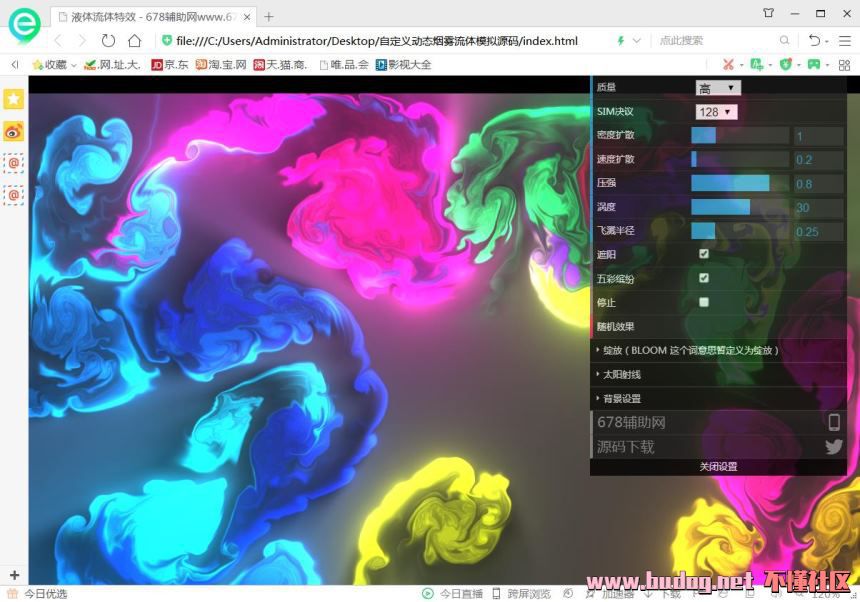Click the Twitter bird icon beside 源码下载

tap(834, 446)
